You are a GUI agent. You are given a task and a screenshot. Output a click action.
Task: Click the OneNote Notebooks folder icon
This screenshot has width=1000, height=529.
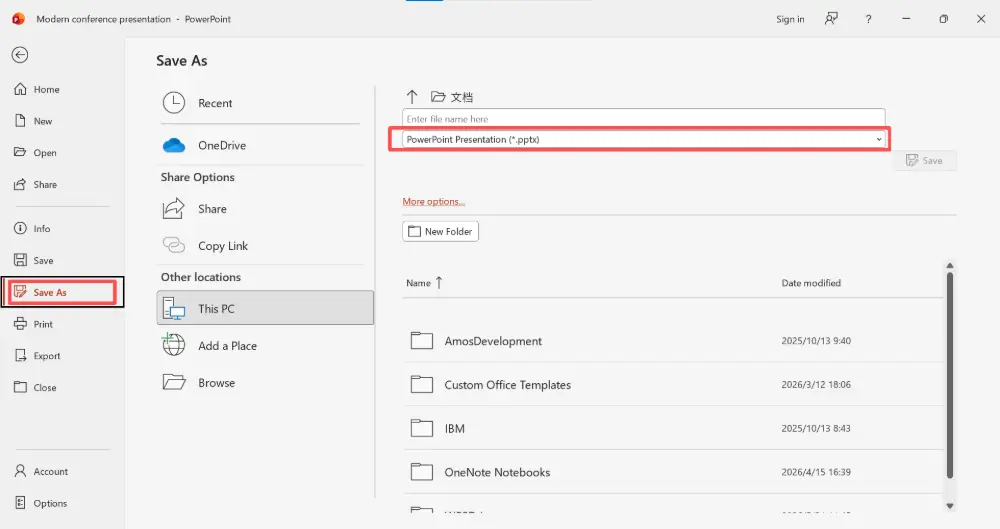[422, 472]
